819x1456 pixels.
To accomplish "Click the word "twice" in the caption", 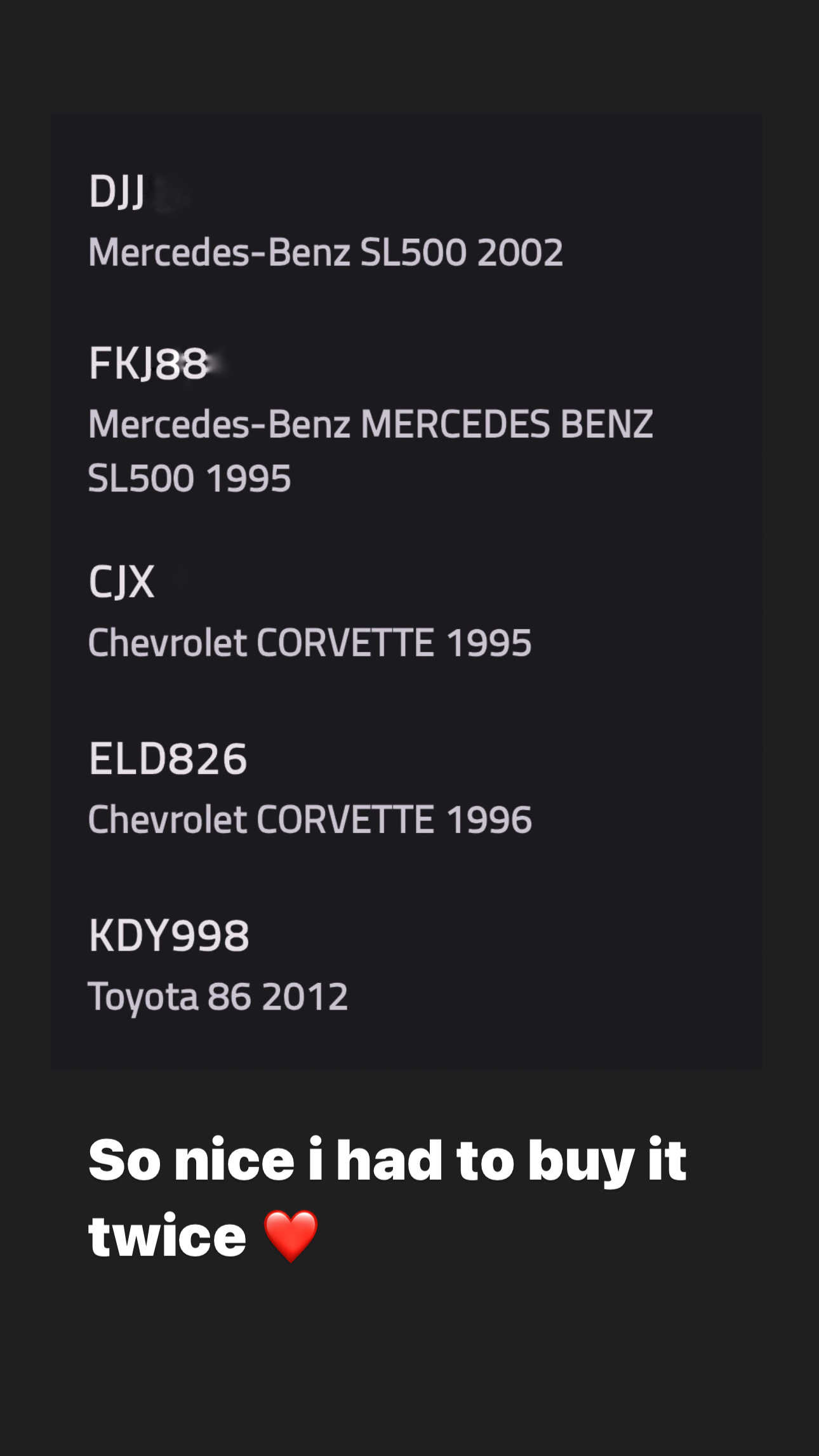I will [167, 1236].
